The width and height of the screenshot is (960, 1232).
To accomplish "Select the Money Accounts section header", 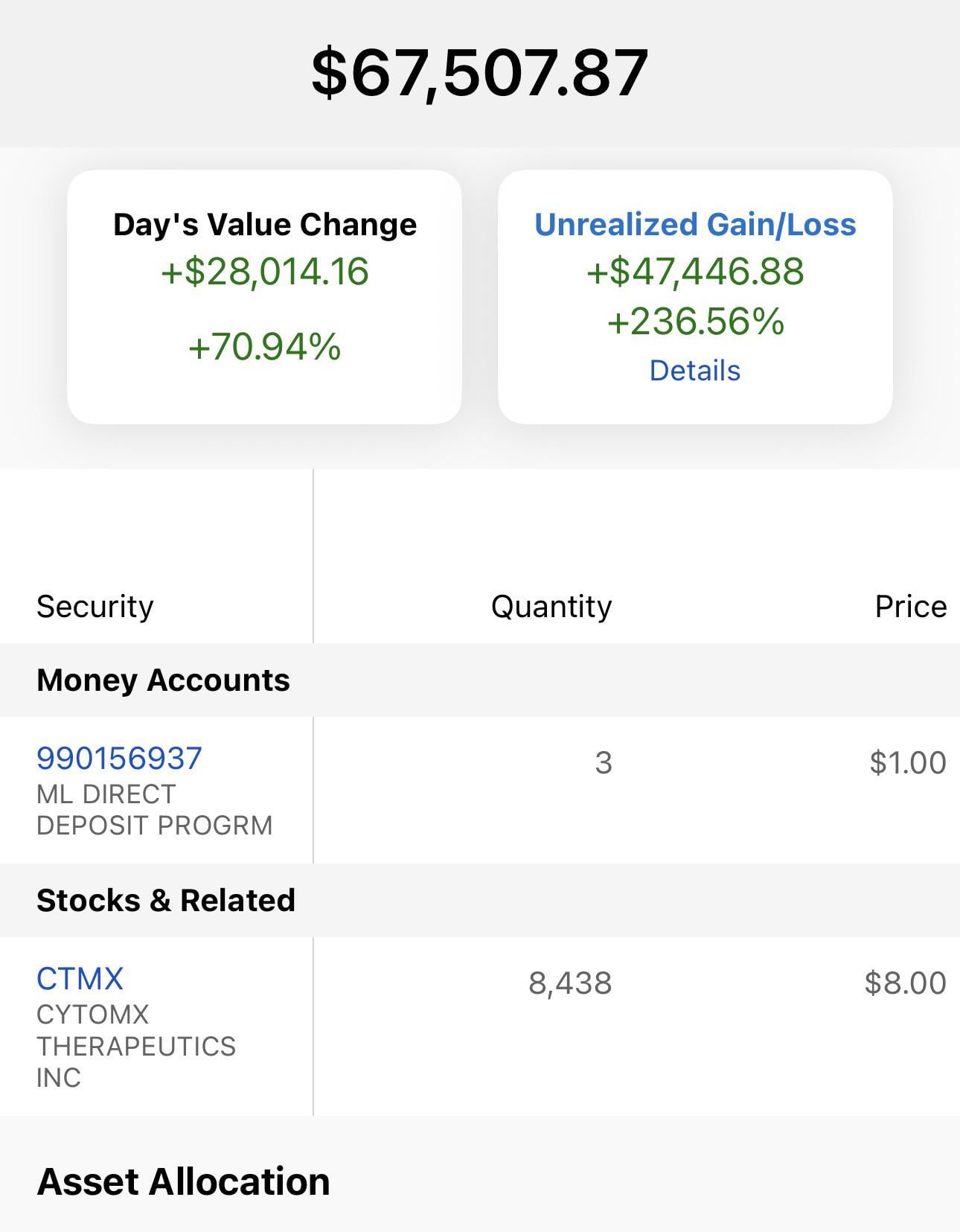I will (x=163, y=680).
